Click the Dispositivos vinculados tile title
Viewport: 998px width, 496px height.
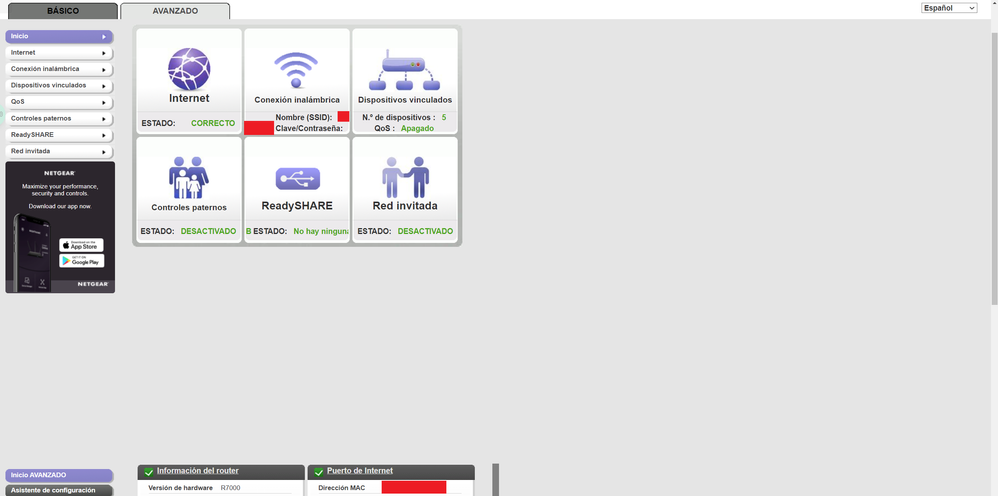tap(405, 100)
